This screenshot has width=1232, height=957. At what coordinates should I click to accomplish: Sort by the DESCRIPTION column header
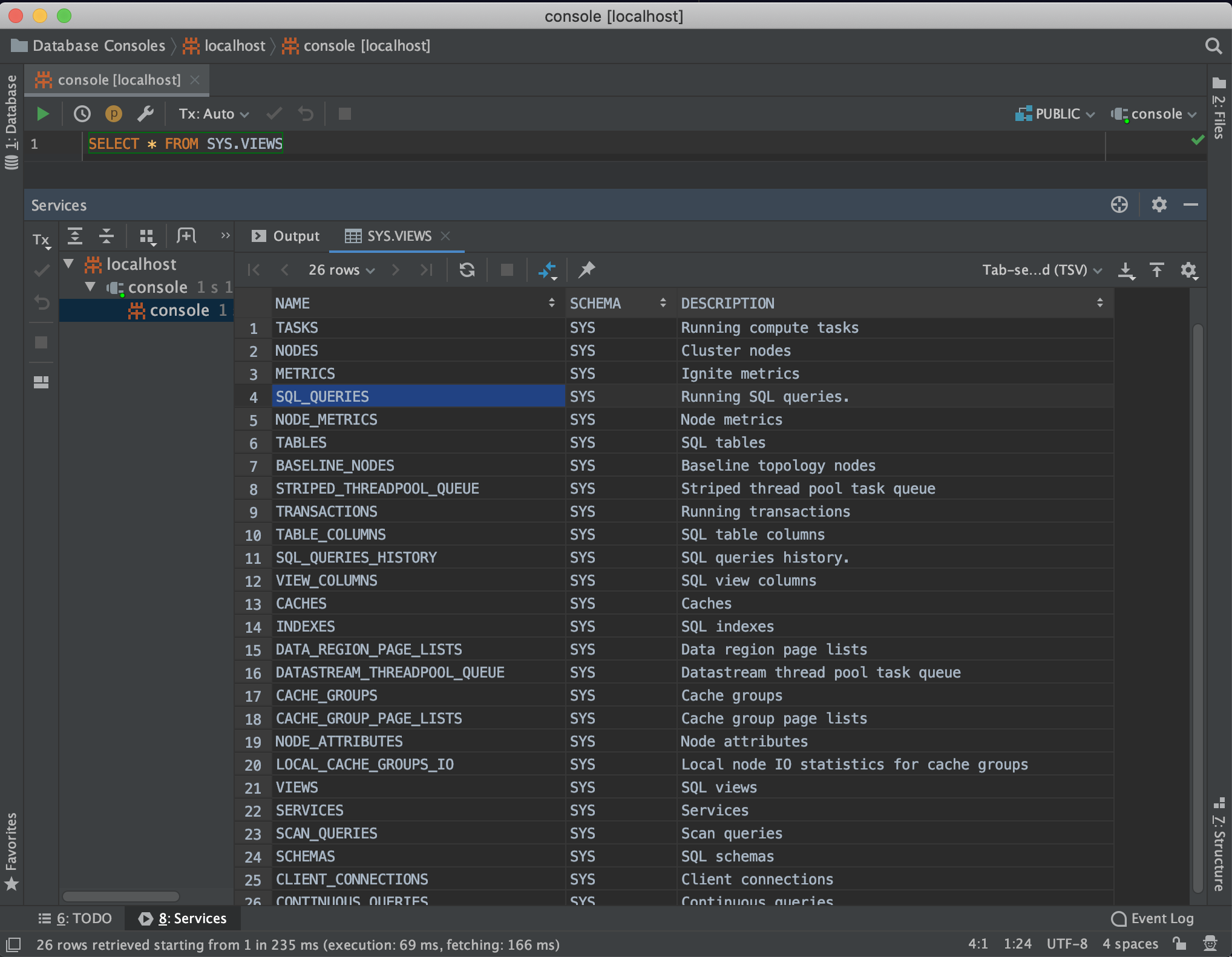click(727, 303)
